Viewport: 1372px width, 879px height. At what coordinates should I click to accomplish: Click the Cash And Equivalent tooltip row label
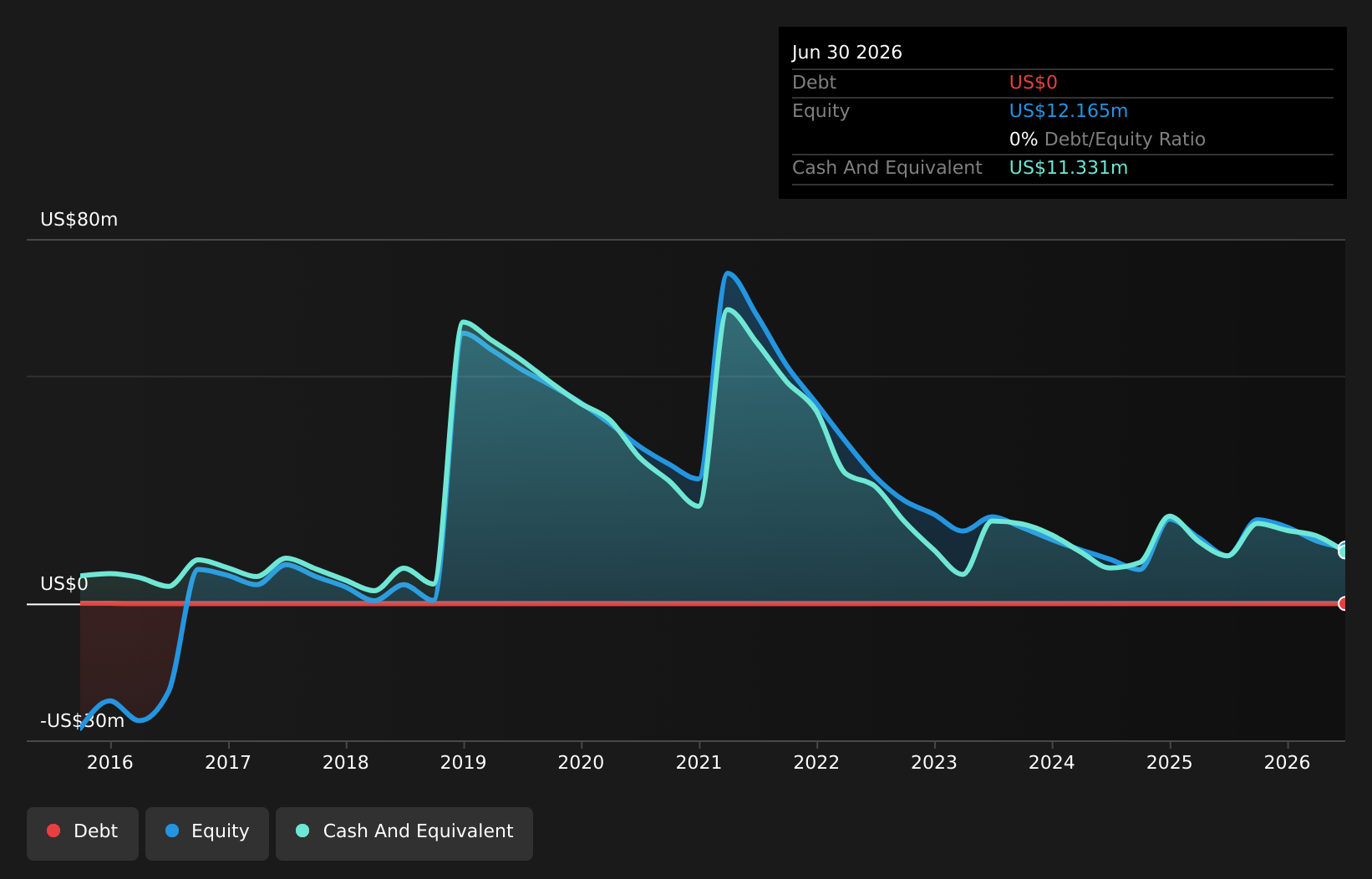887,168
